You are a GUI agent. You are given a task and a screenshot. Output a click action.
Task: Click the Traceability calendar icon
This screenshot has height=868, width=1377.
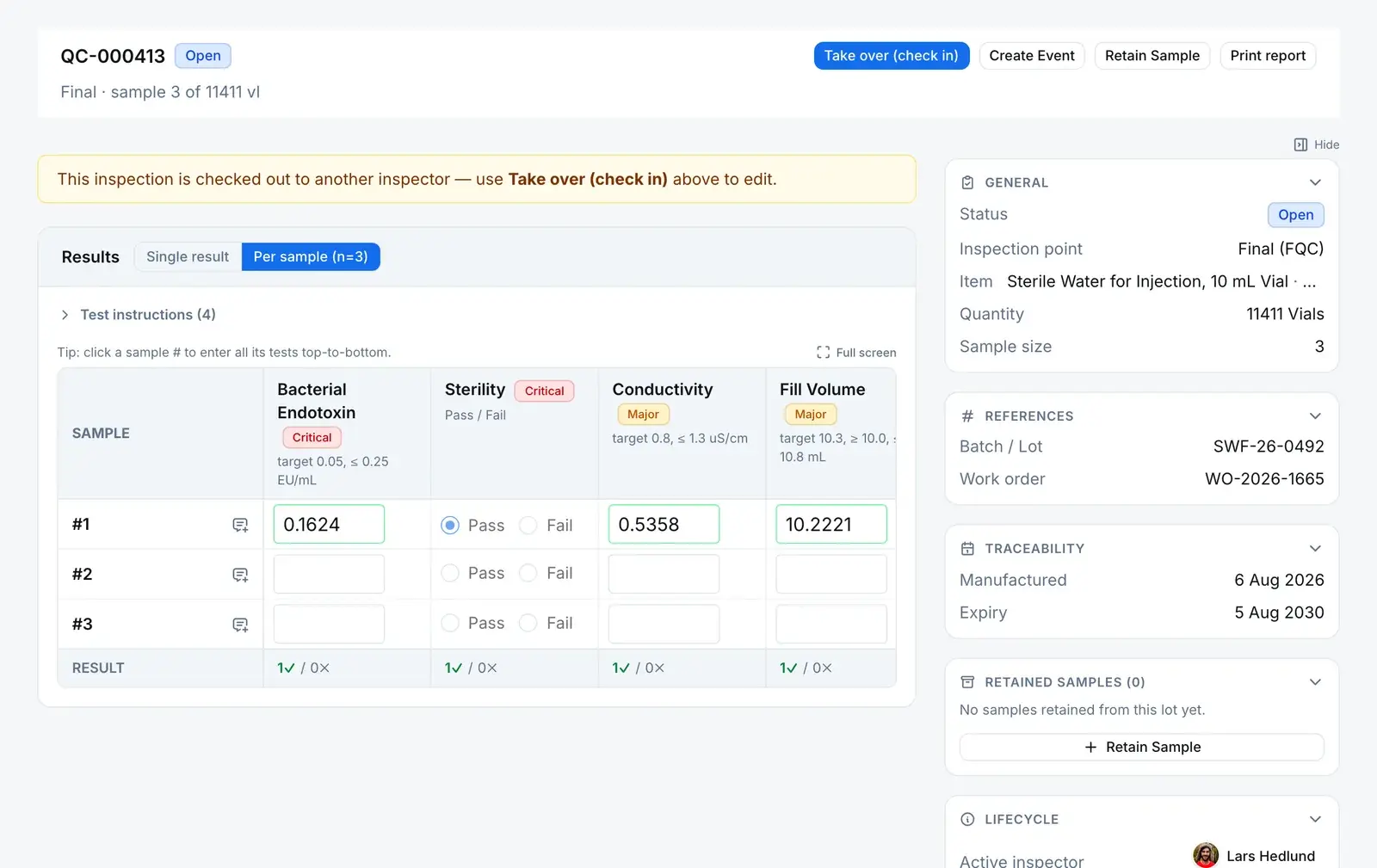click(x=967, y=549)
